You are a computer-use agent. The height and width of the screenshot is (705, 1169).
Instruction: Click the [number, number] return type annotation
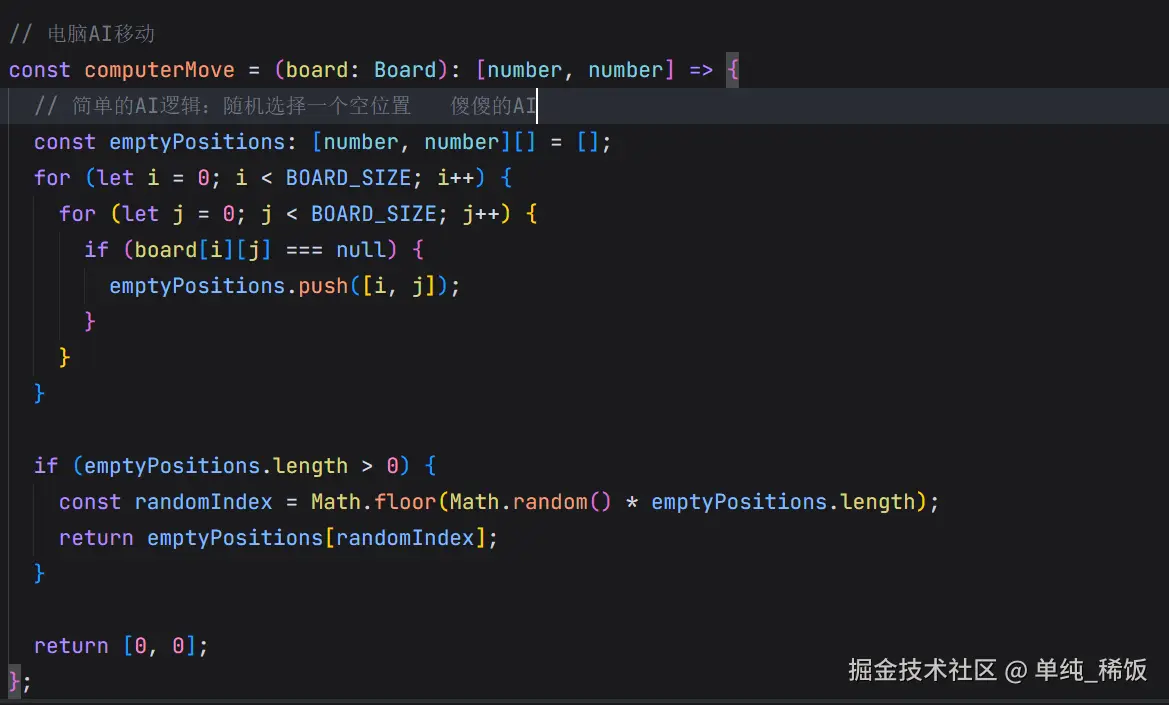click(574, 69)
